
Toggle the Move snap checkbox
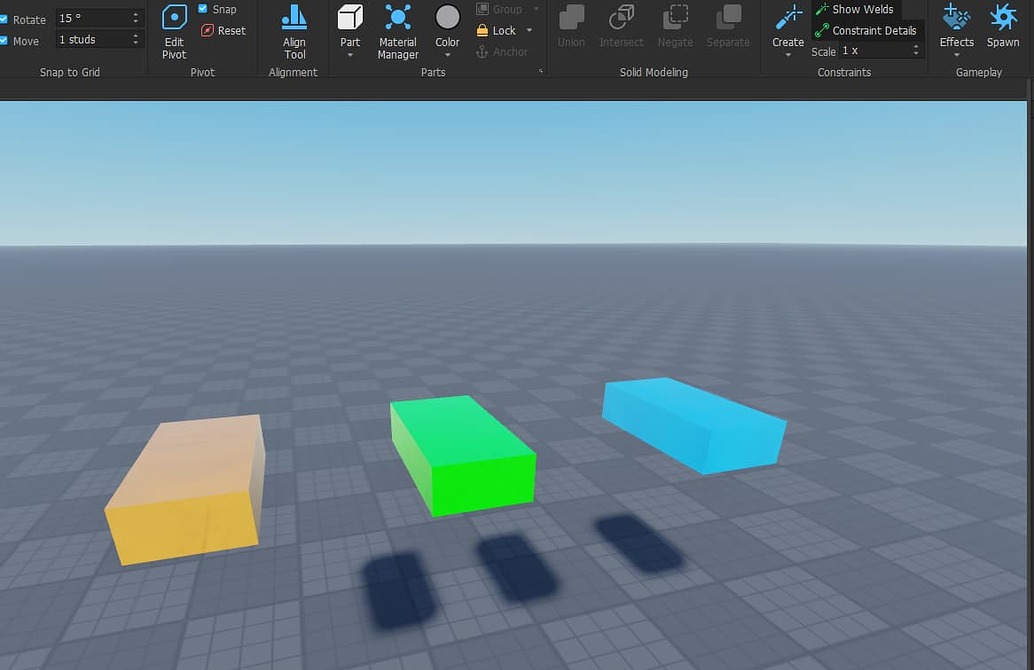pyautogui.click(x=5, y=40)
